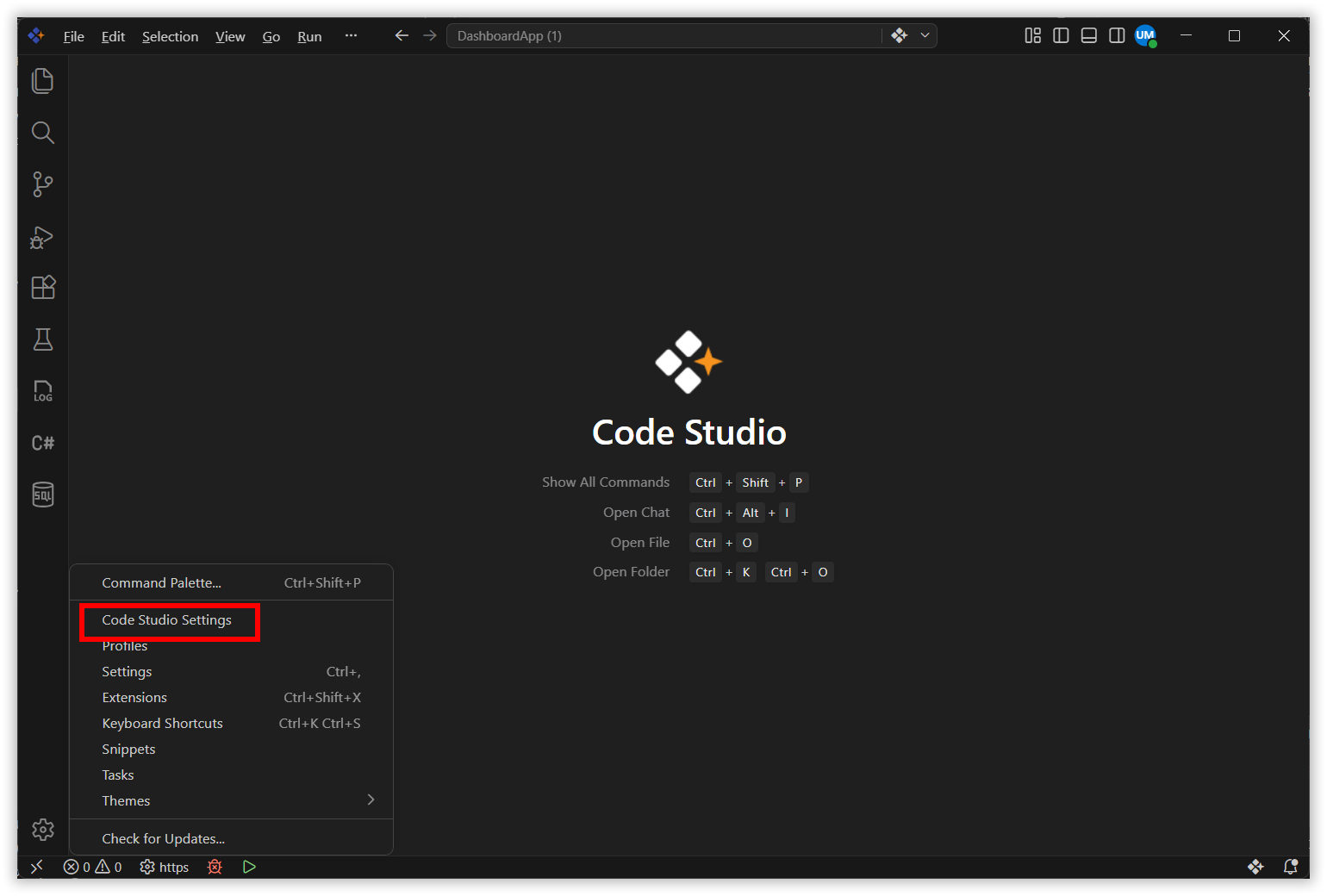The image size is (1327, 896).
Task: Open notifications bell icon
Action: coord(1290,867)
